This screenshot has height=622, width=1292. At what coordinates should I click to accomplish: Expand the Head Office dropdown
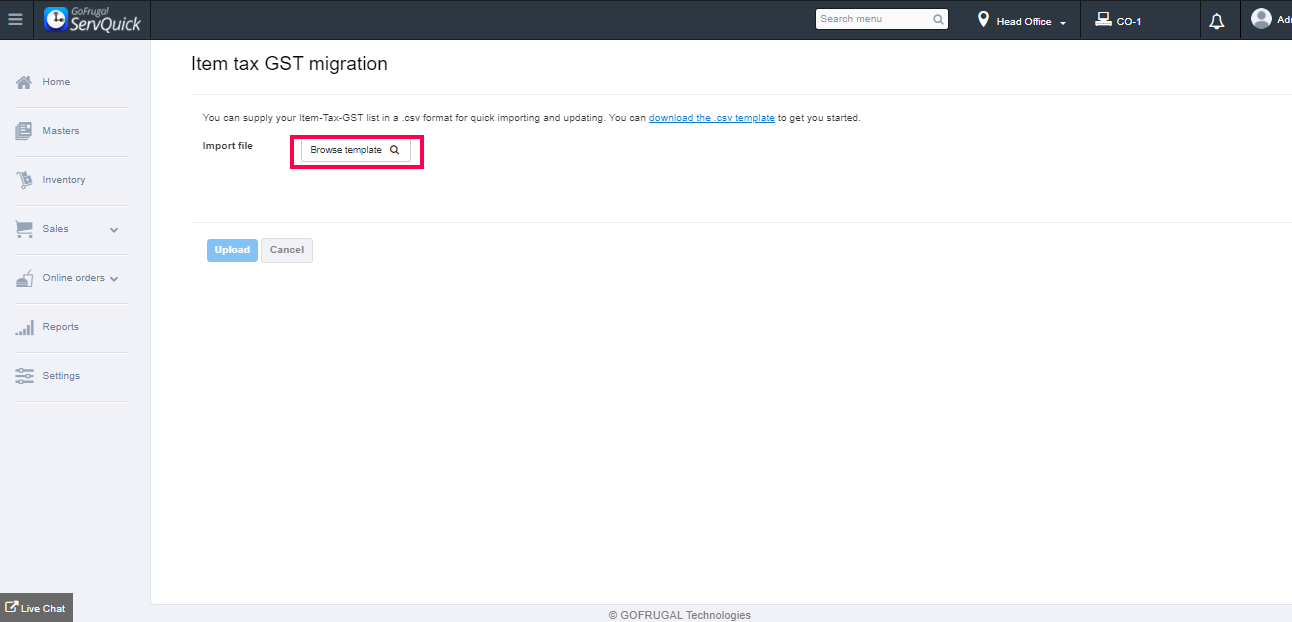point(1031,21)
